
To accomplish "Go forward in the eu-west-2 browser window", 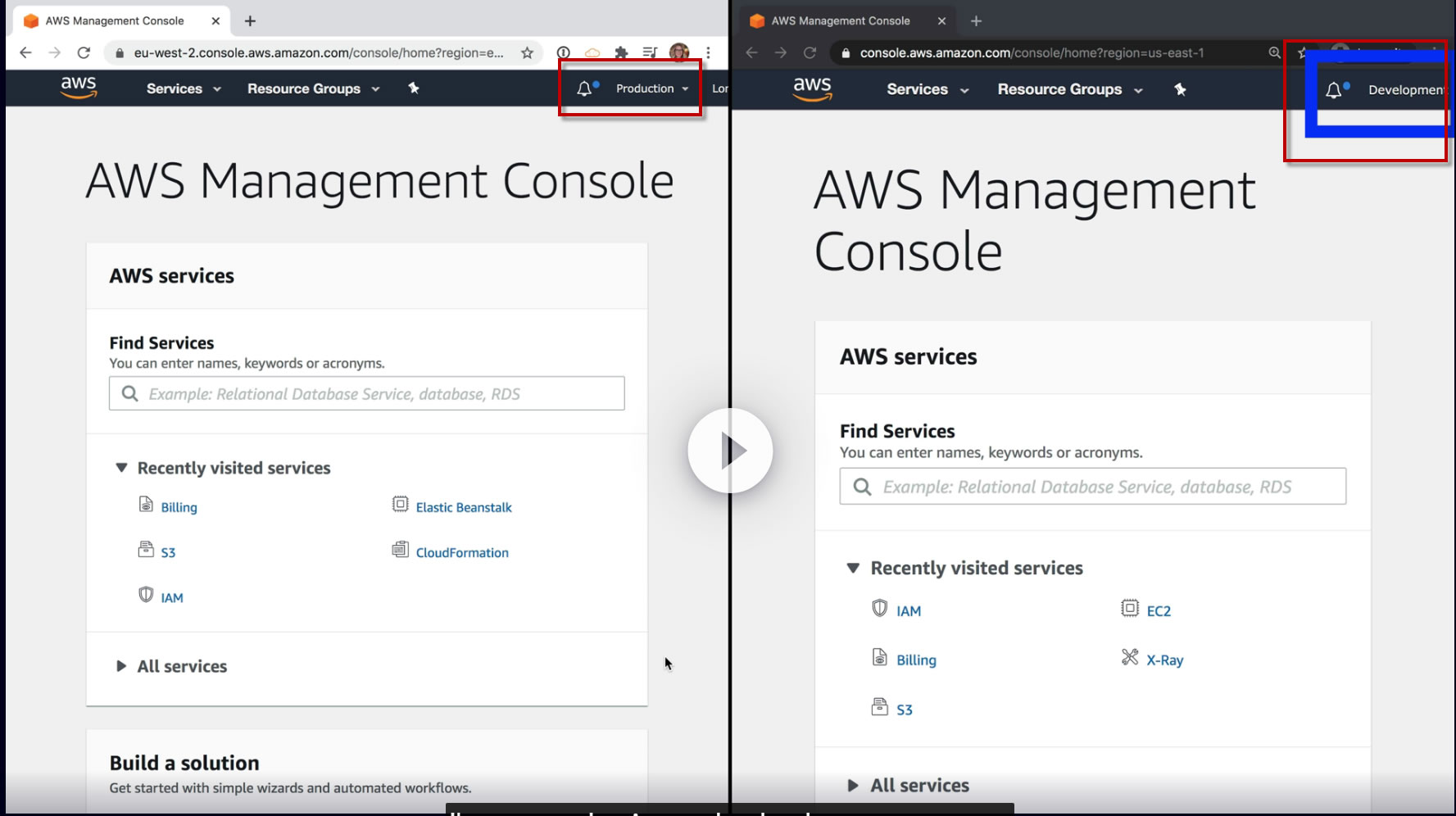I will pos(54,52).
